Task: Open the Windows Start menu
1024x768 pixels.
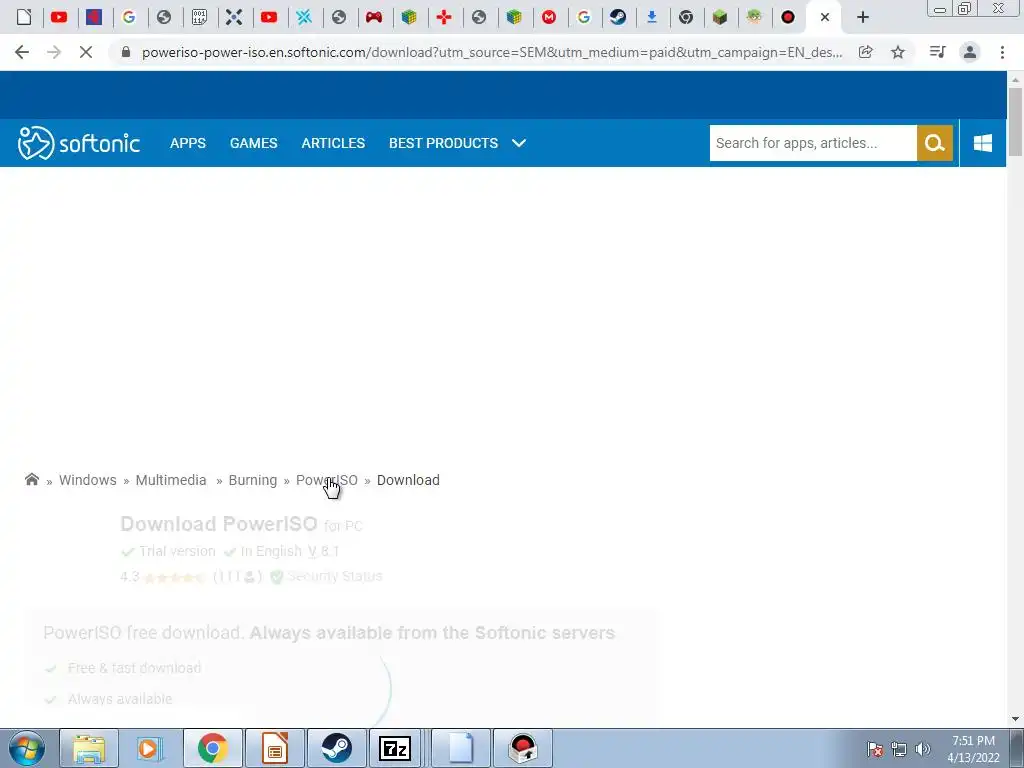Action: [x=27, y=748]
